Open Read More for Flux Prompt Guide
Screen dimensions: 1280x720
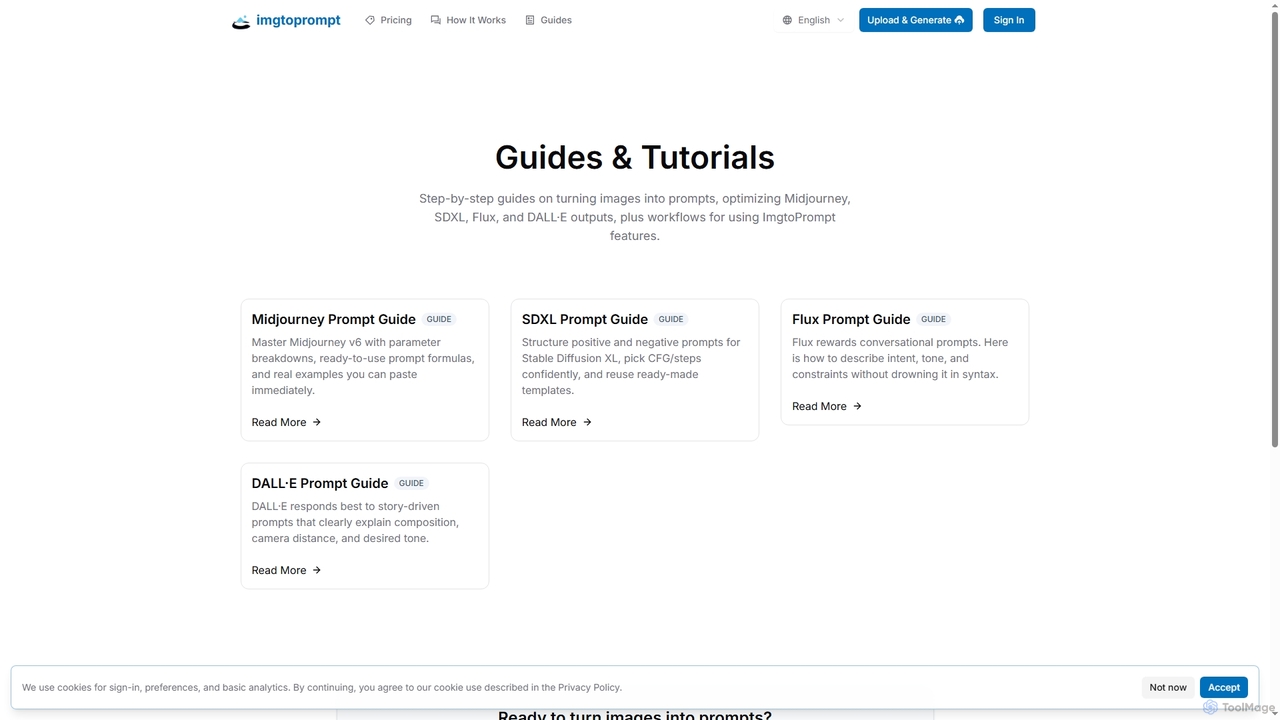pos(827,406)
